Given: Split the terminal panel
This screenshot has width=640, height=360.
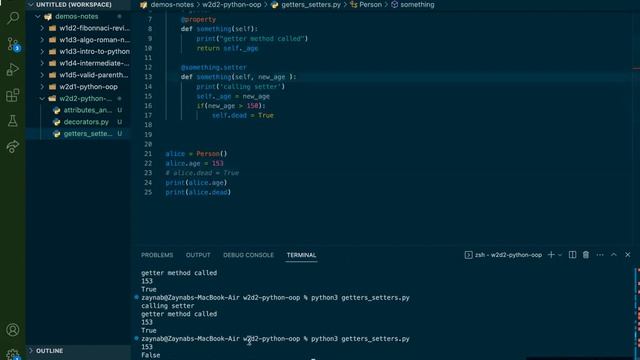Looking at the screenshot, I should point(572,255).
